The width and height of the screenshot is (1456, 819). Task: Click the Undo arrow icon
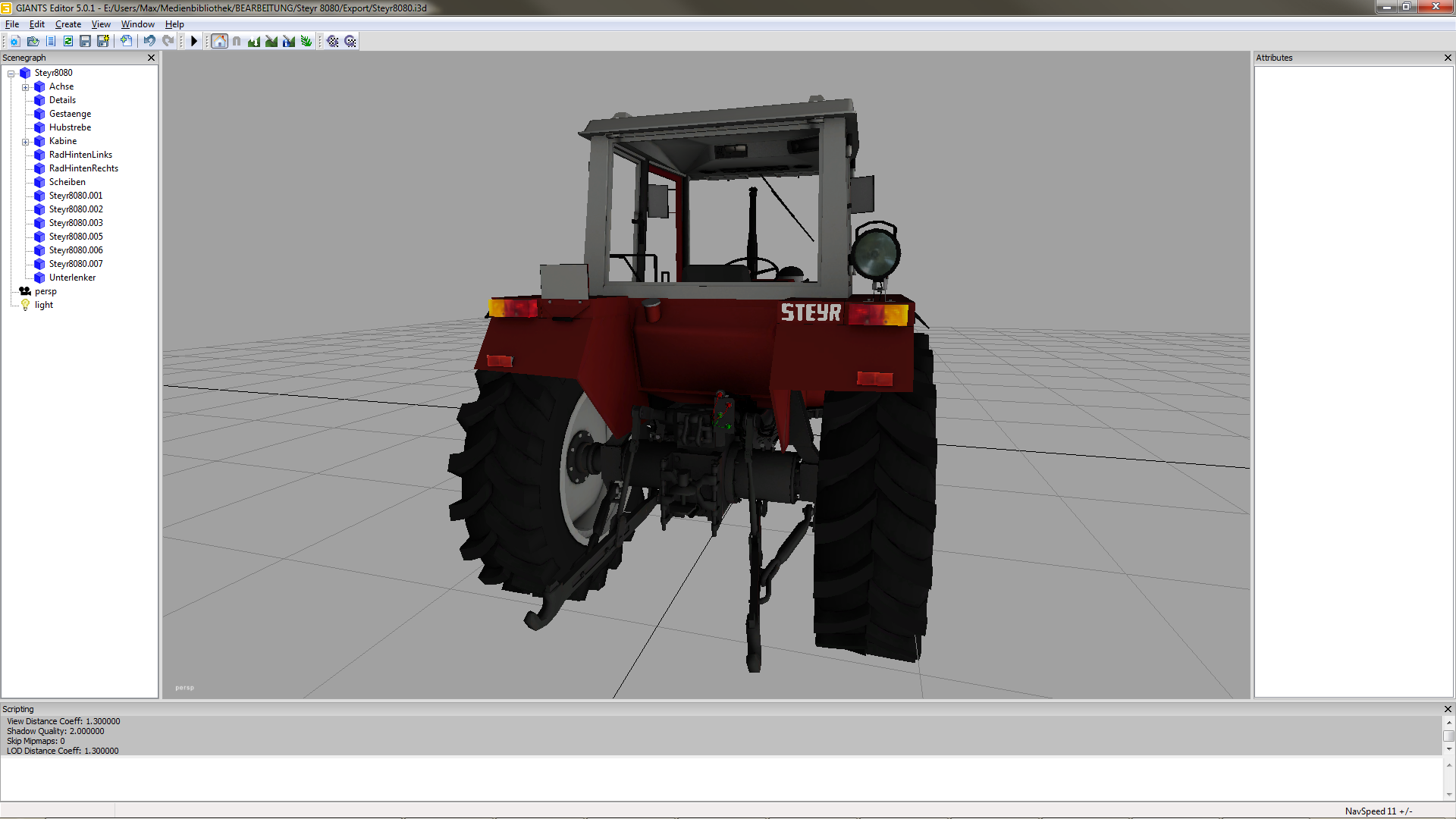point(149,41)
